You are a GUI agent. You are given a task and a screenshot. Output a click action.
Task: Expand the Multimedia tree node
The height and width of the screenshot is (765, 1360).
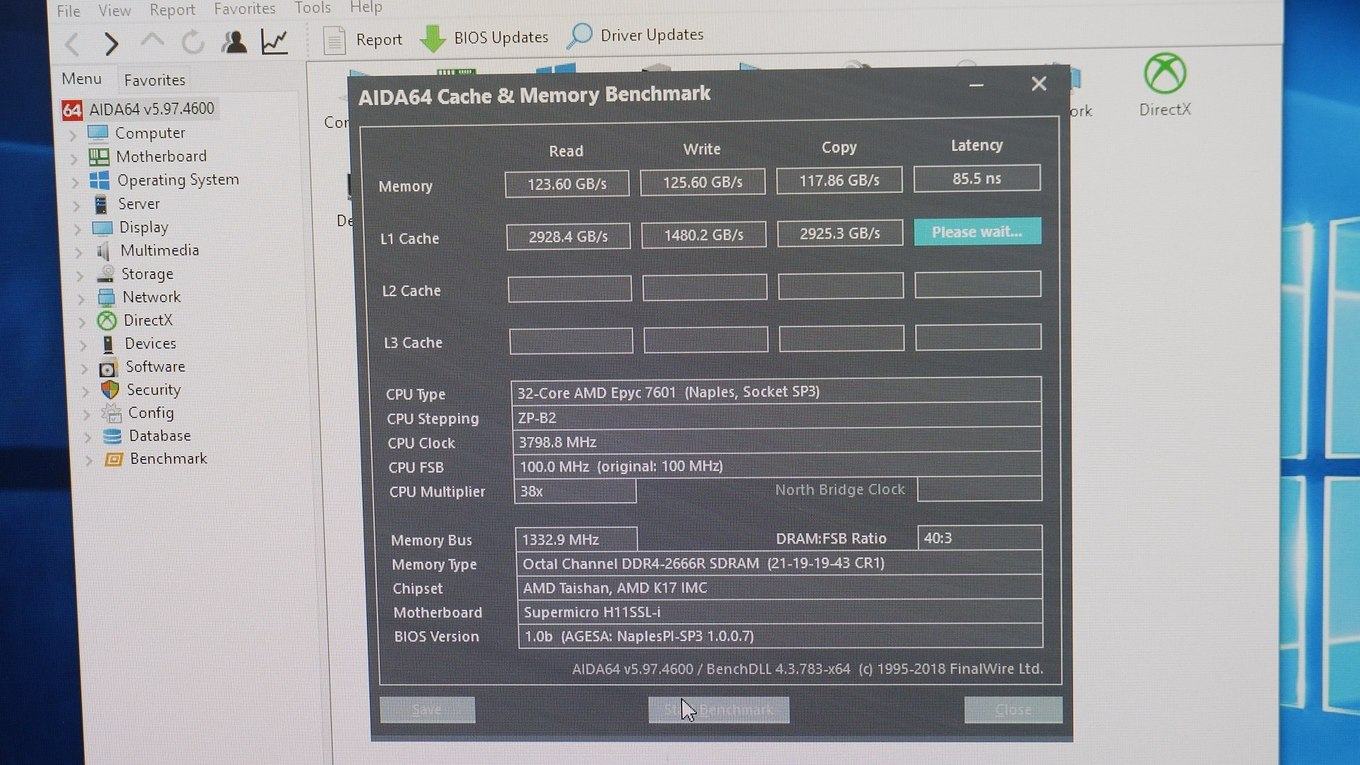pos(78,253)
